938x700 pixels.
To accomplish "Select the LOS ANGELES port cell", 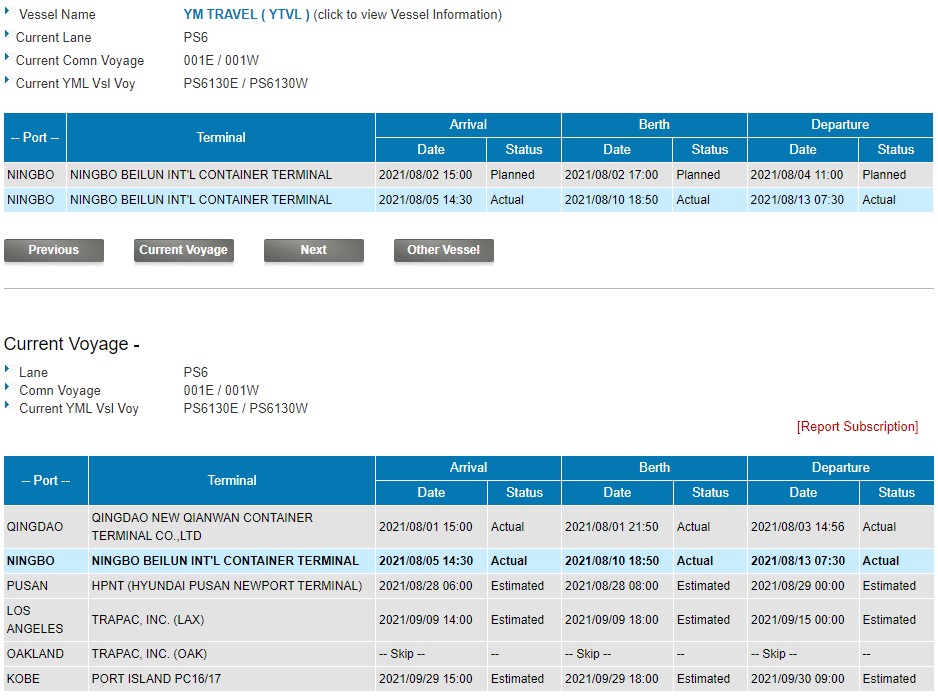I will (35, 620).
